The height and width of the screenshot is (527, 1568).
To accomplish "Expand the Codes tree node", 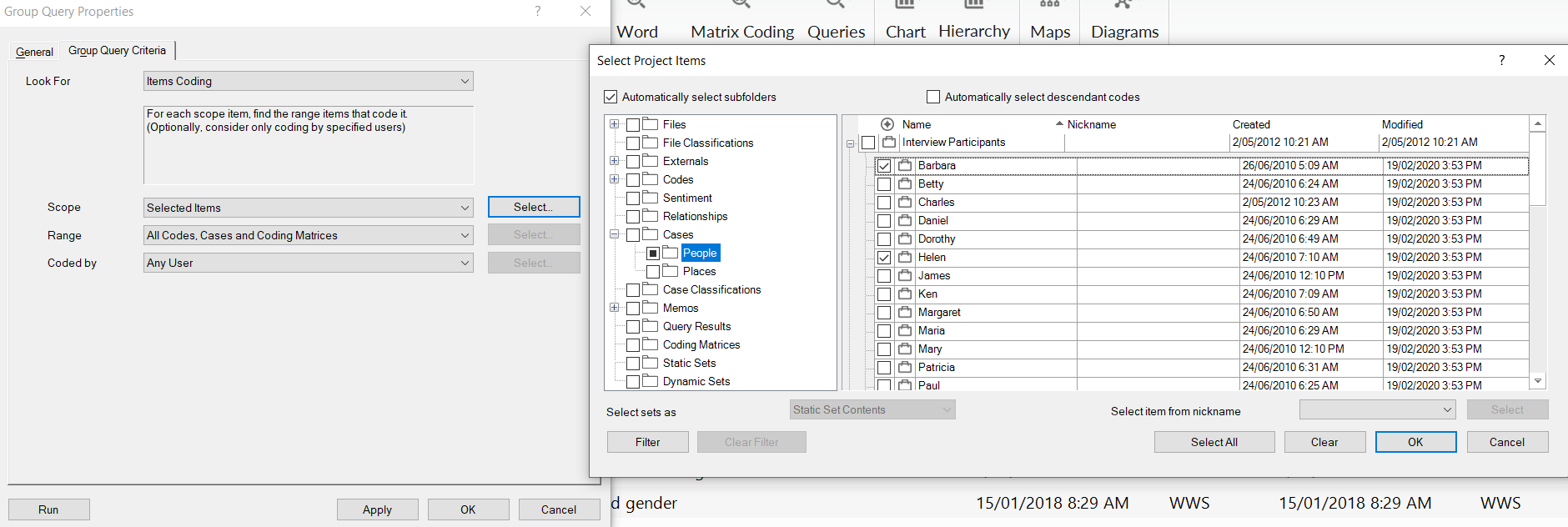I will pyautogui.click(x=615, y=179).
